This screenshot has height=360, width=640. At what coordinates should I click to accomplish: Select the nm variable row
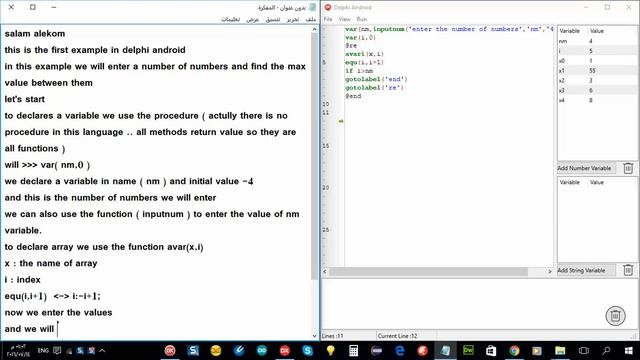[x=597, y=41]
